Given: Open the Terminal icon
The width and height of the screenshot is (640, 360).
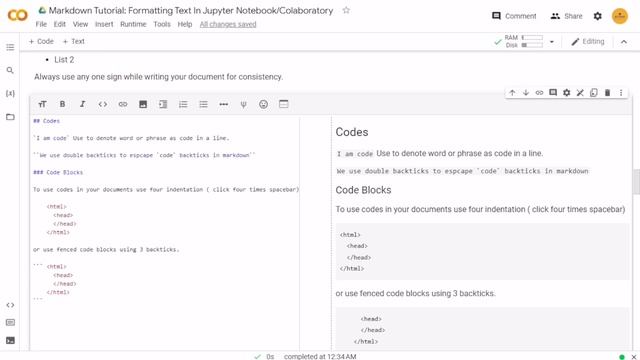Looking at the screenshot, I should click(x=10, y=340).
